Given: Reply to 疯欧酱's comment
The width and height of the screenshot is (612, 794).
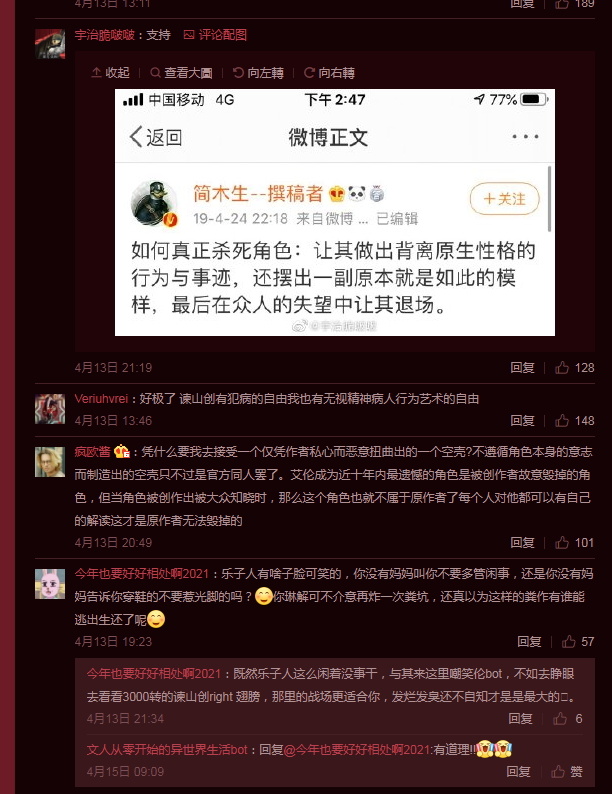Looking at the screenshot, I should 522,543.
